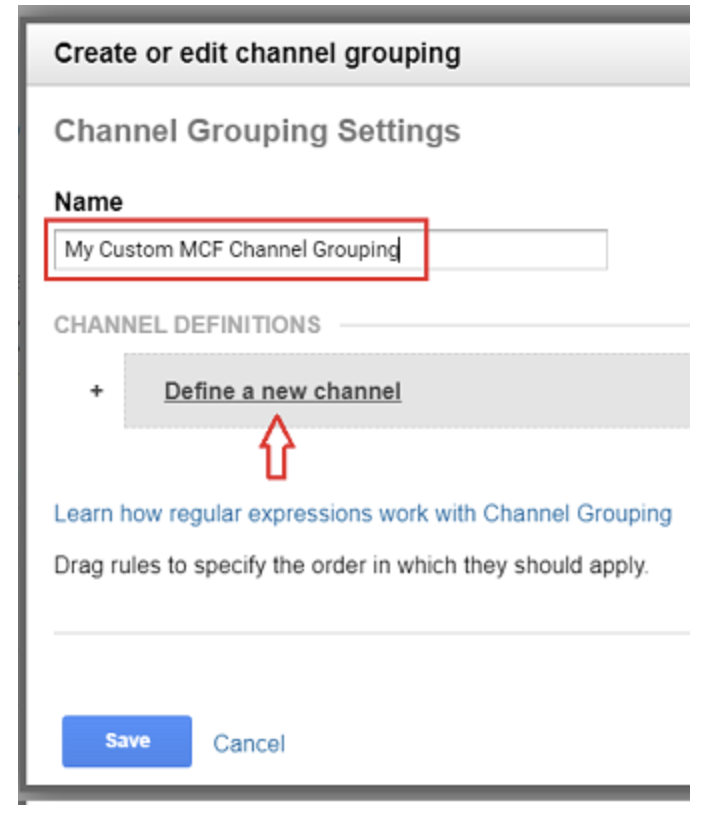Open the 'Define a new channel' link
This screenshot has width=718, height=826.
coord(283,391)
